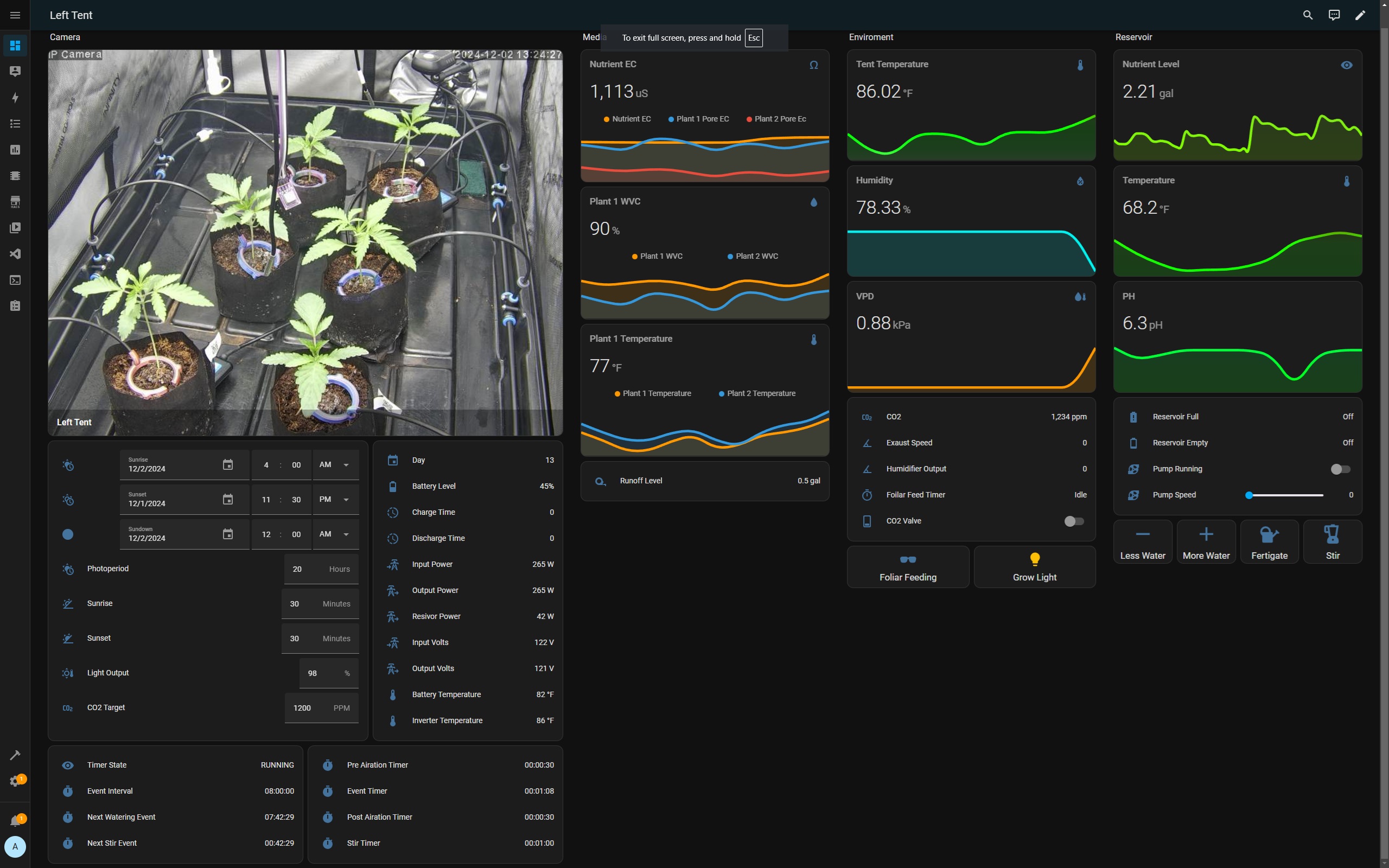Open the Sundown date calendar picker

click(228, 534)
